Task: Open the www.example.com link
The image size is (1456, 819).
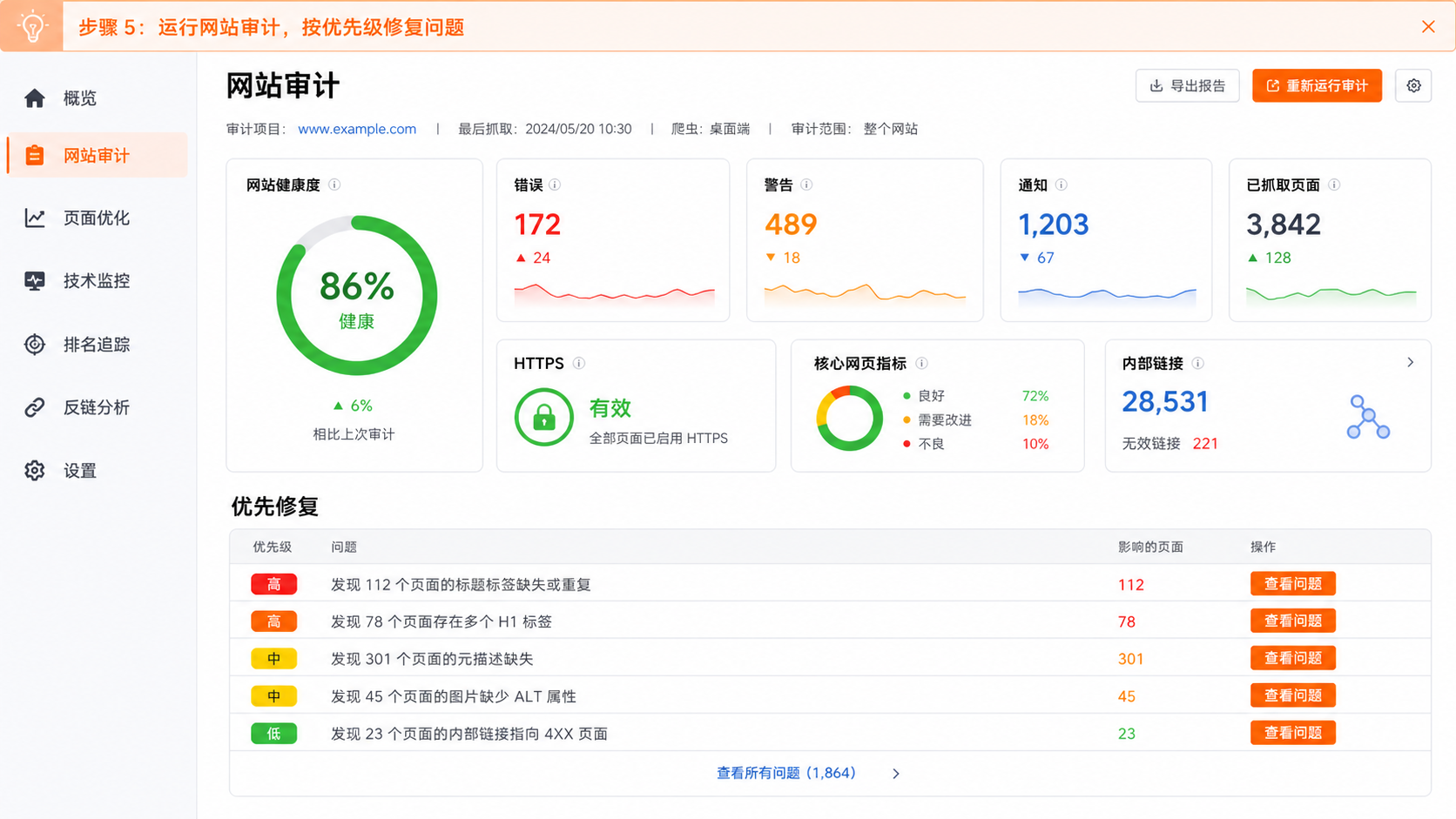Action: click(x=357, y=129)
